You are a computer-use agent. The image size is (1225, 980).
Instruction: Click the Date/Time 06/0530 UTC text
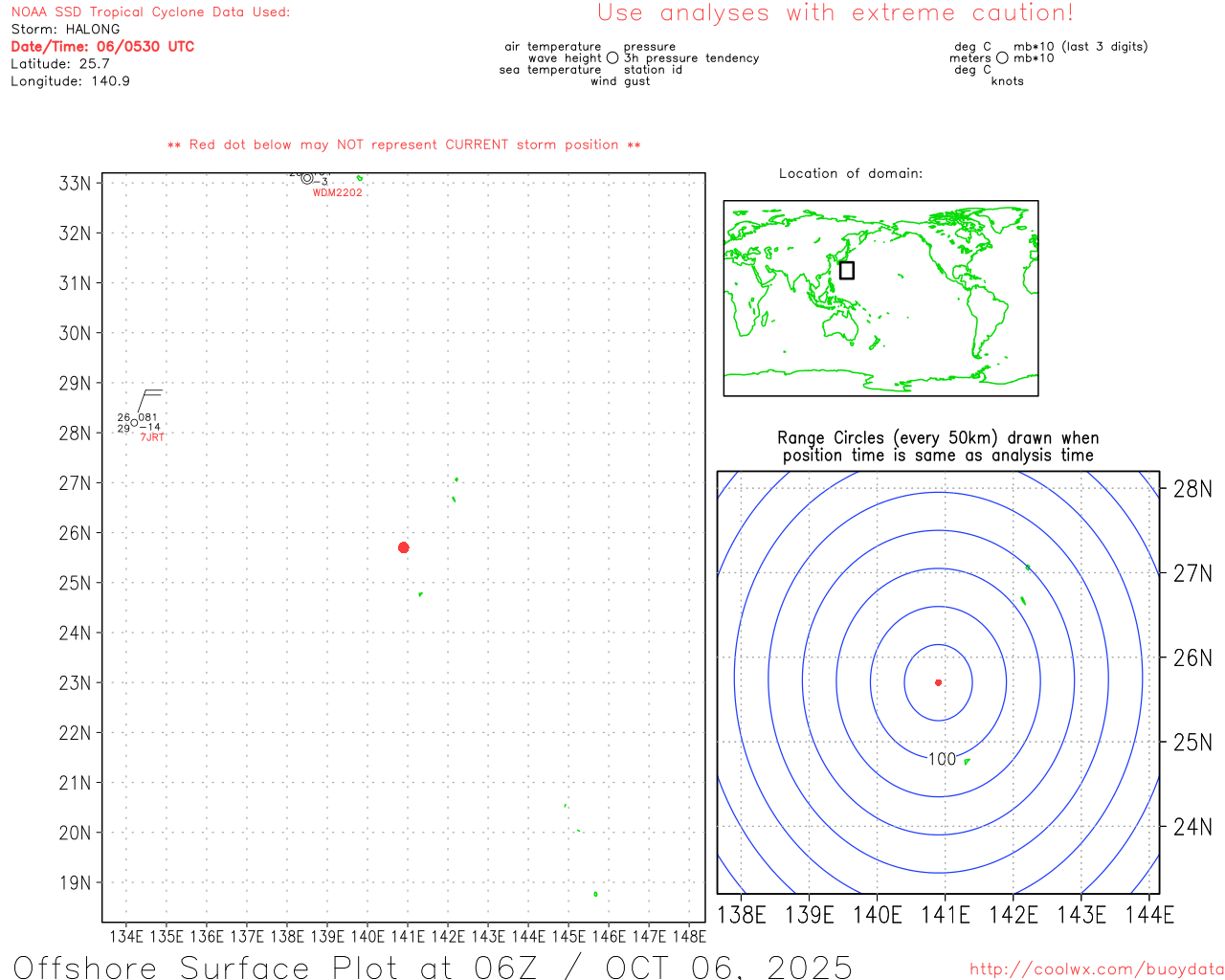click(x=102, y=47)
